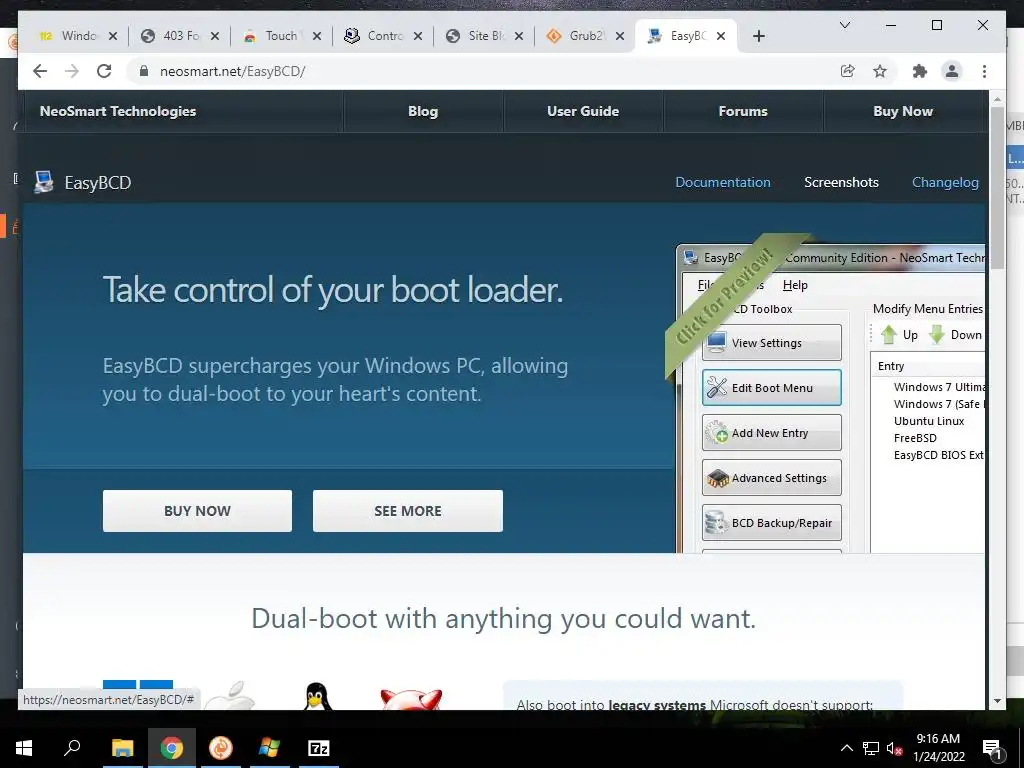Show hidden system tray icons
1024x768 pixels.
point(846,748)
